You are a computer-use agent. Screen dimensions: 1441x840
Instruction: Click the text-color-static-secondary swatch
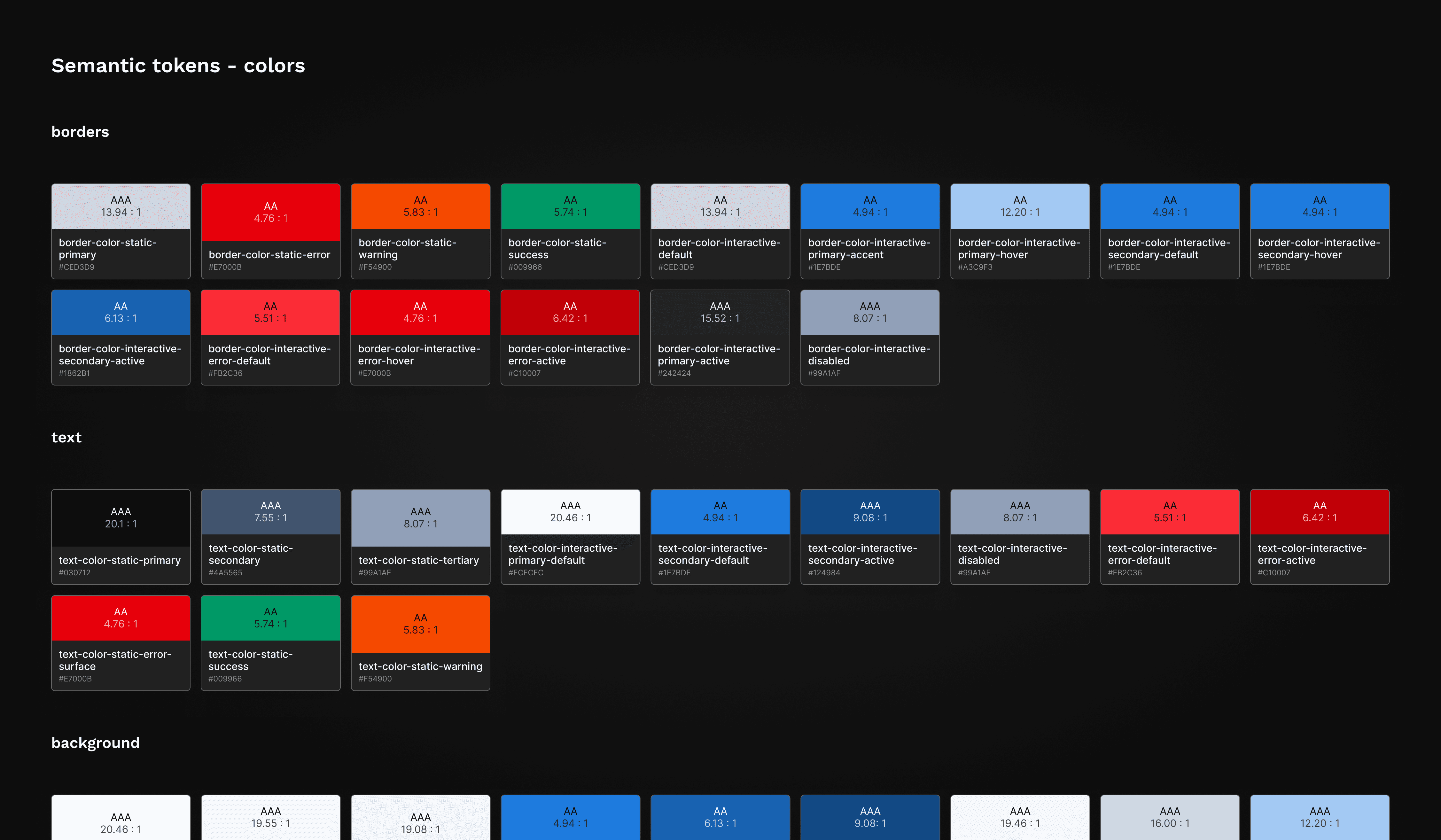270,512
